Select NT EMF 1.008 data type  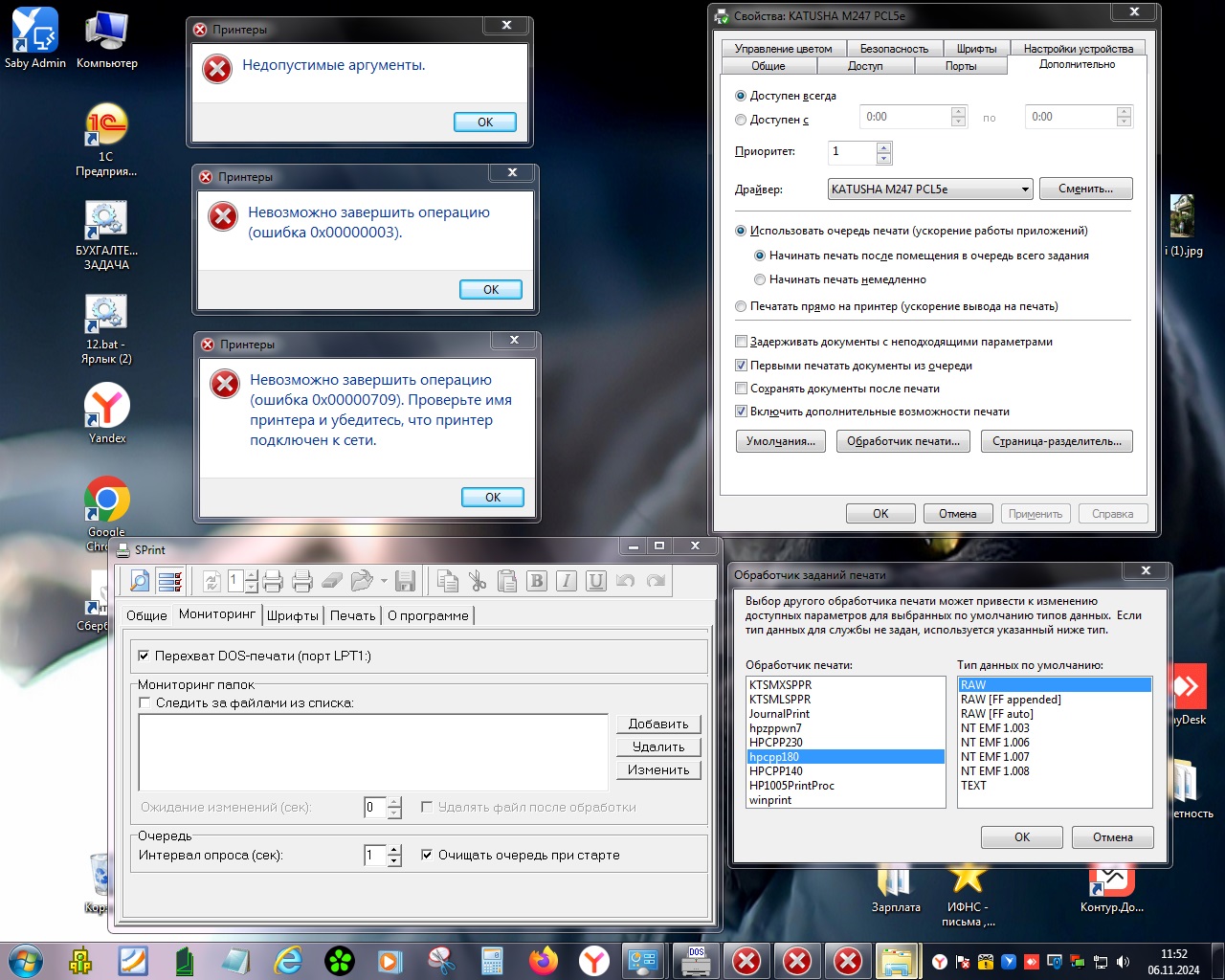coord(1054,771)
